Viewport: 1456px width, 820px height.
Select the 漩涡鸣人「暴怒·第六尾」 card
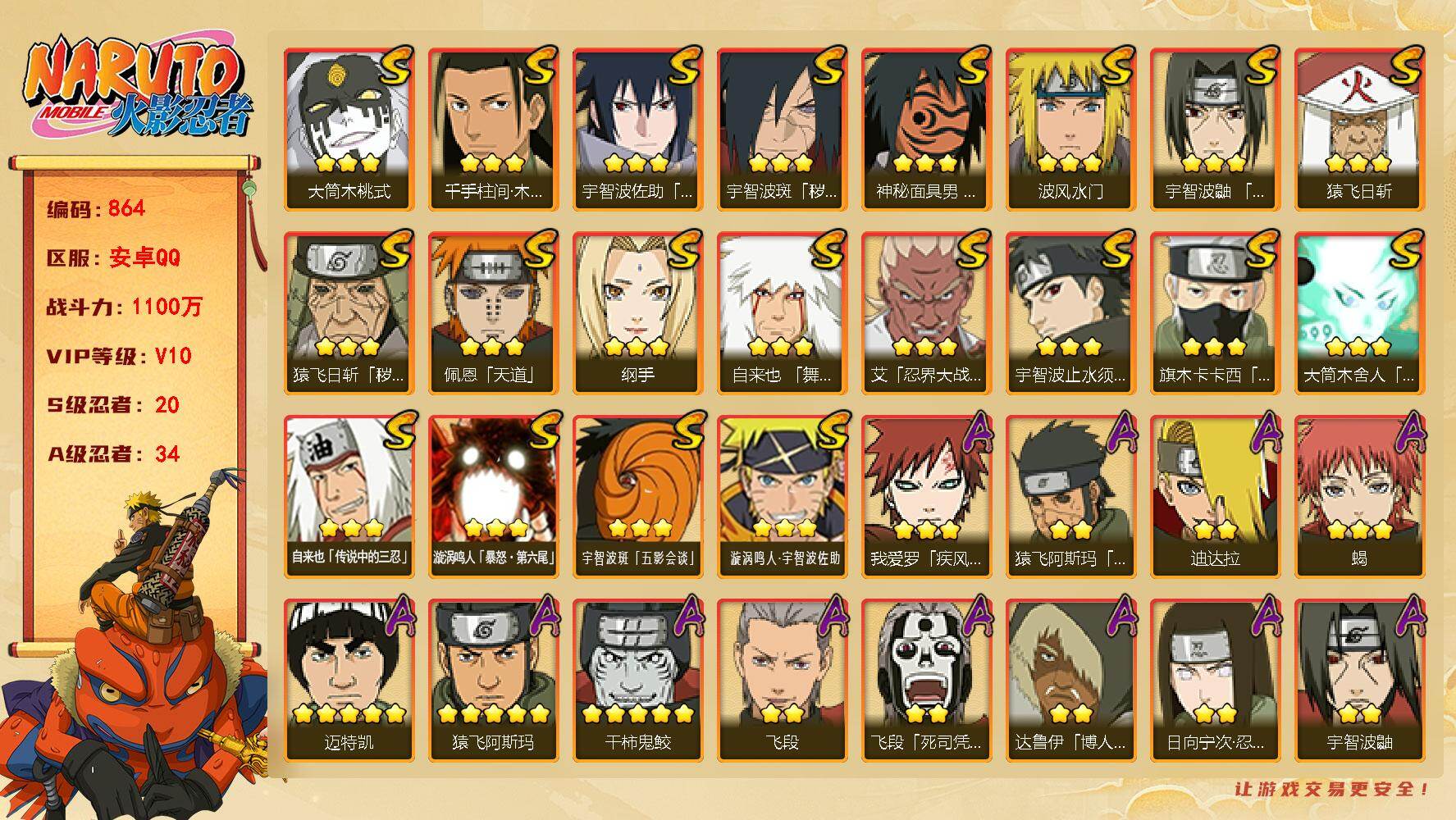click(x=494, y=497)
